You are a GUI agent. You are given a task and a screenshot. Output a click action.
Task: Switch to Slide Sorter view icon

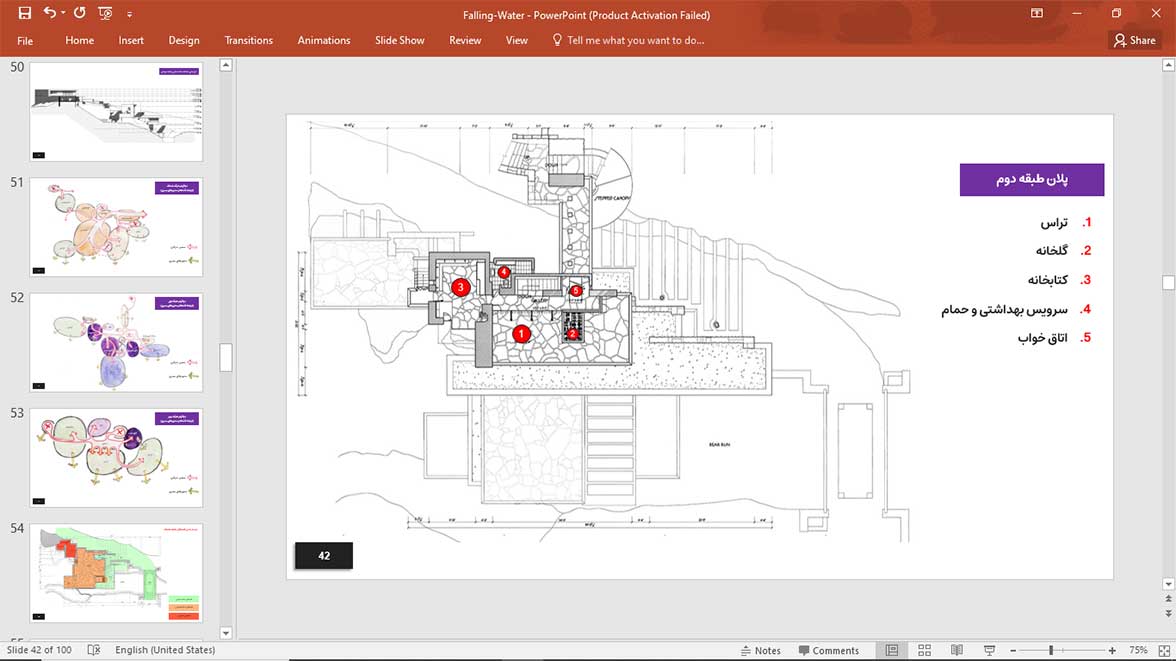click(x=925, y=650)
